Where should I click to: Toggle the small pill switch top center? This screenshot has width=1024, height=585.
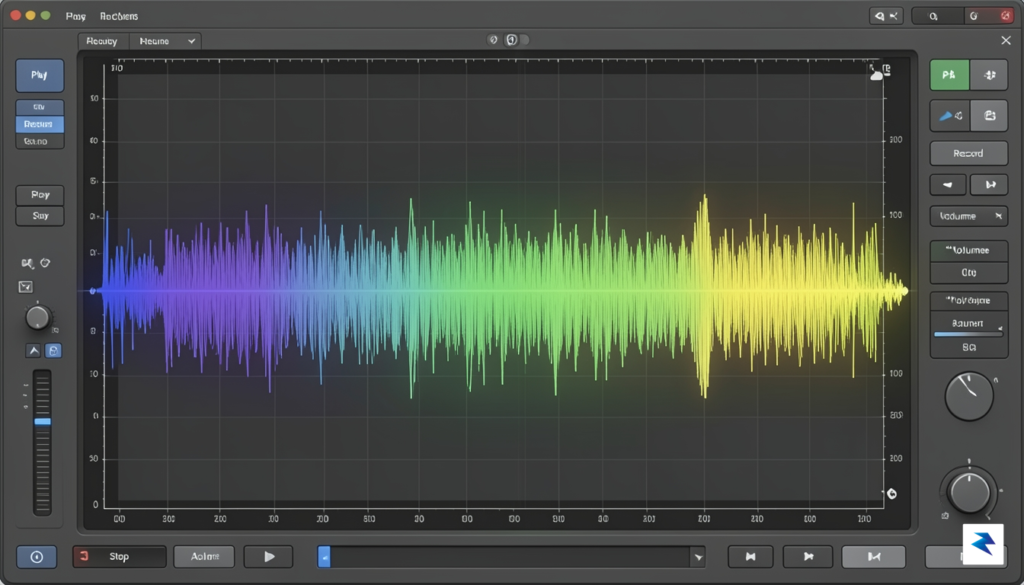524,40
